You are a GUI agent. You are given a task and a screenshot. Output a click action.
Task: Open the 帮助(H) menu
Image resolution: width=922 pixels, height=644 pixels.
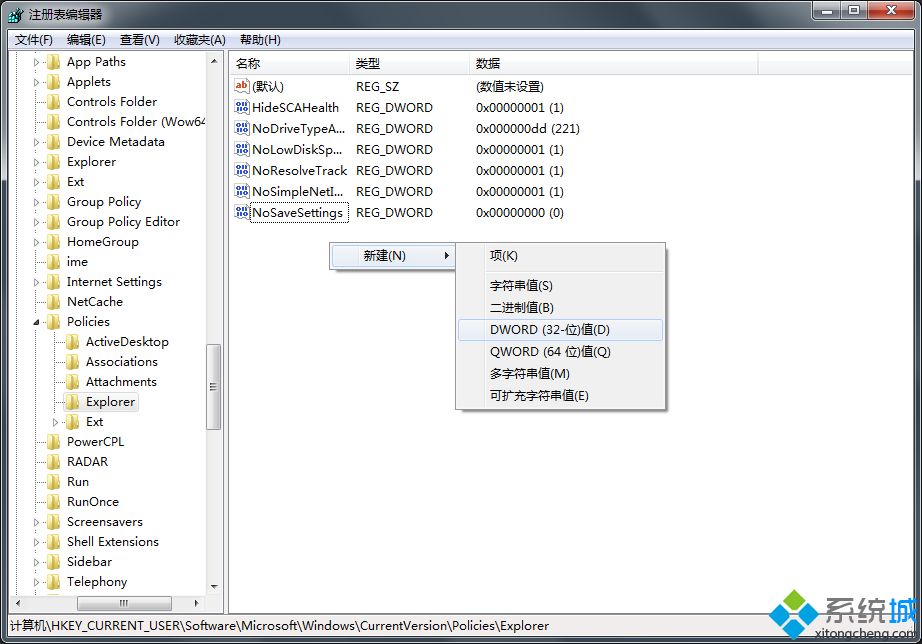click(x=260, y=39)
